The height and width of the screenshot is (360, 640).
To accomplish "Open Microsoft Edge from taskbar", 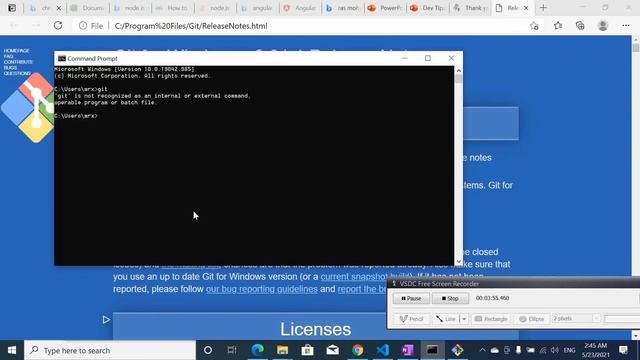I will 258,350.
